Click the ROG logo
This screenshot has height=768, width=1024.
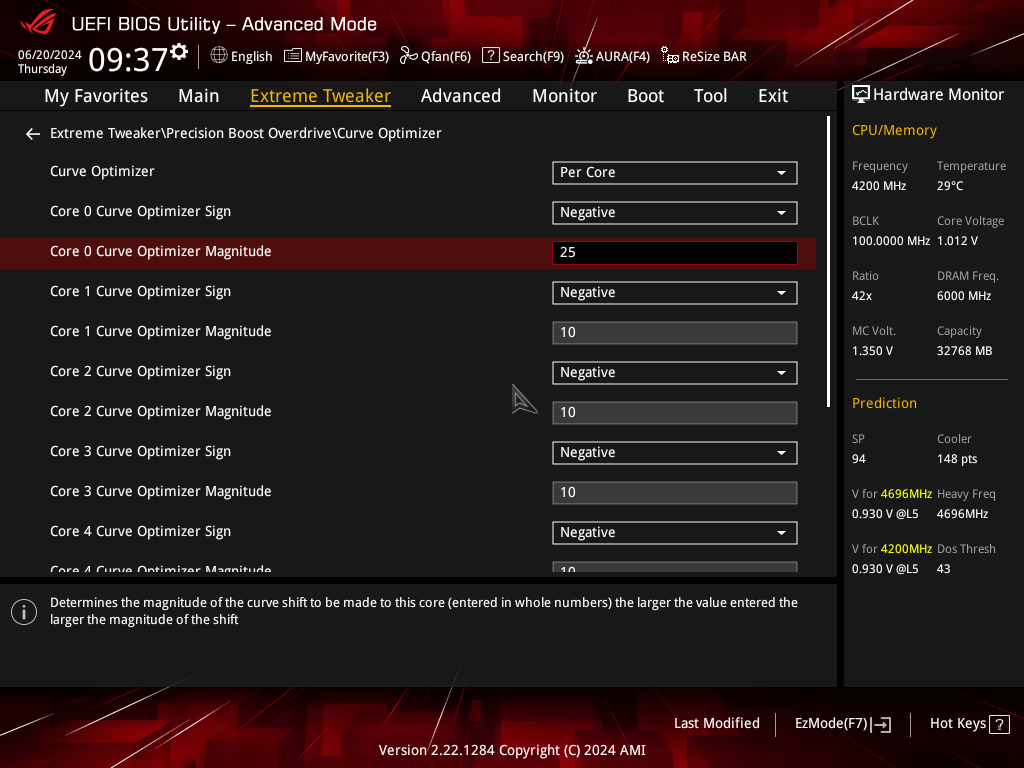(x=38, y=24)
